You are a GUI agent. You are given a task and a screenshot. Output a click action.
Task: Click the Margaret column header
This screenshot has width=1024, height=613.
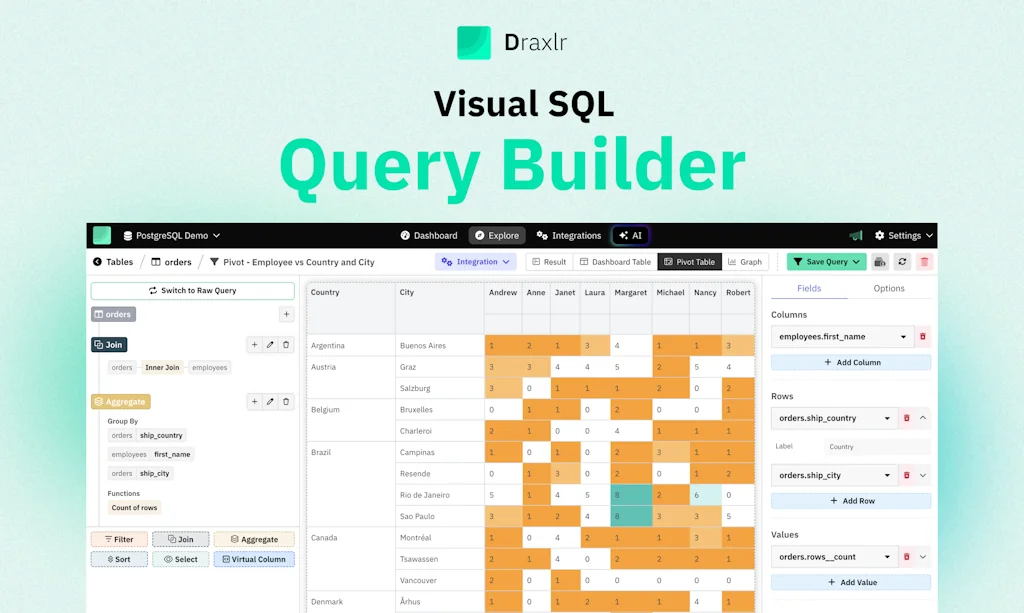[630, 292]
